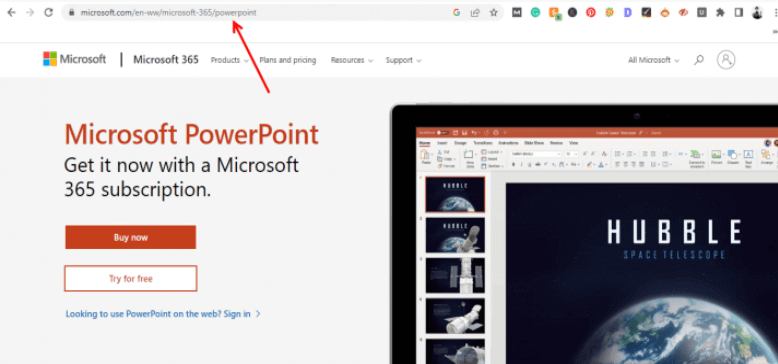This screenshot has height=364, width=778.
Task: Open Plans and pricing page
Action: click(288, 60)
